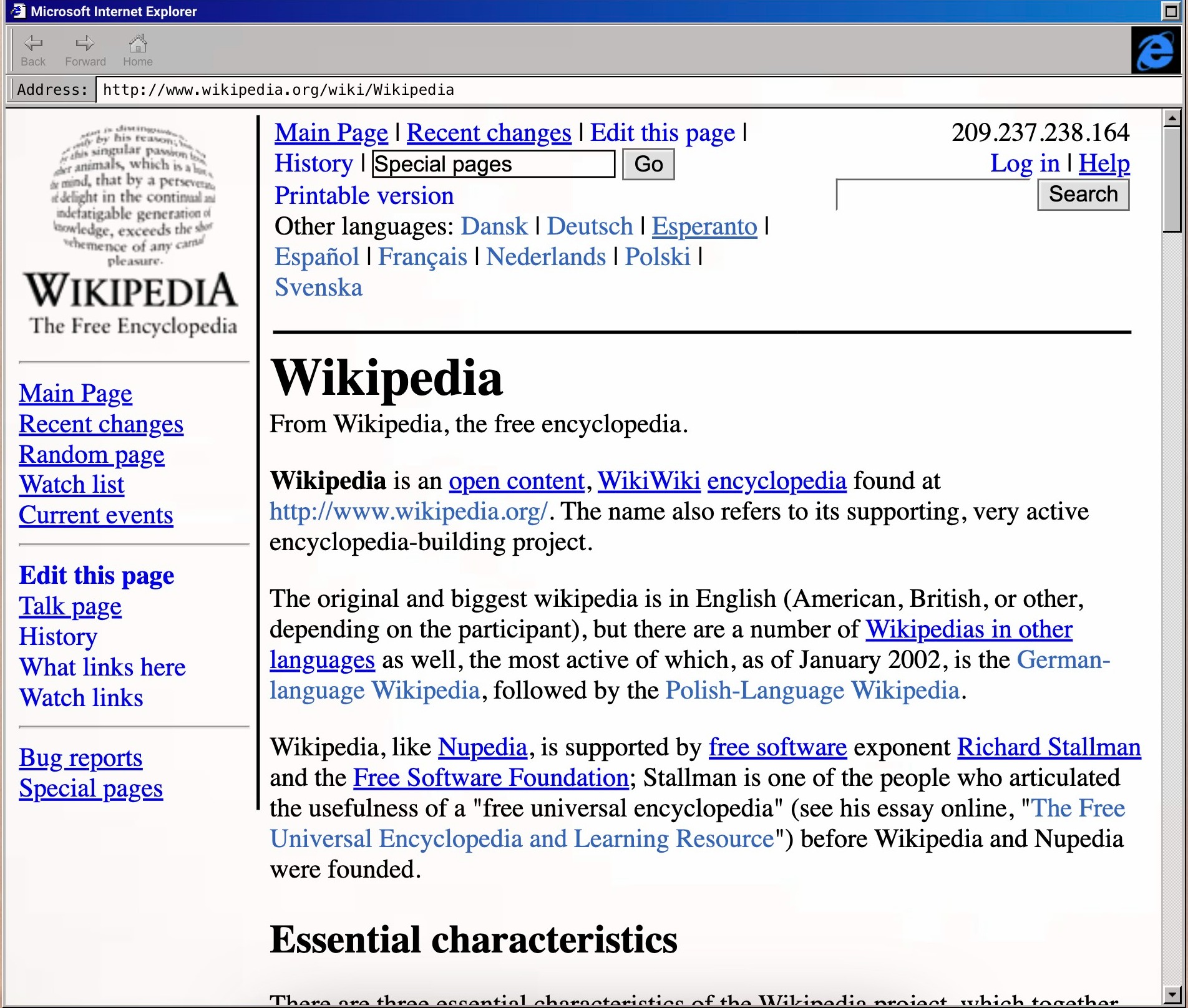Click the search text field
The height and width of the screenshot is (1008, 1188).
(x=935, y=195)
